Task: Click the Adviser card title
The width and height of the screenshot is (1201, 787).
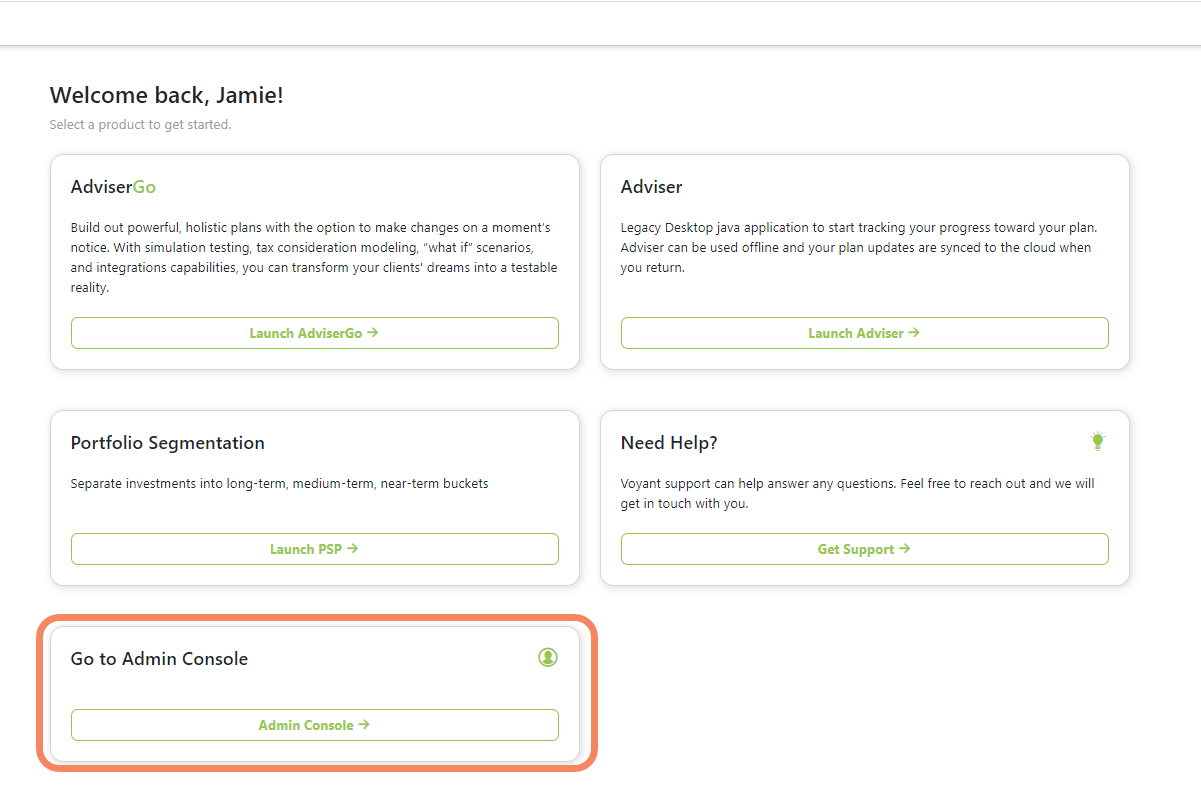Action: 651,187
